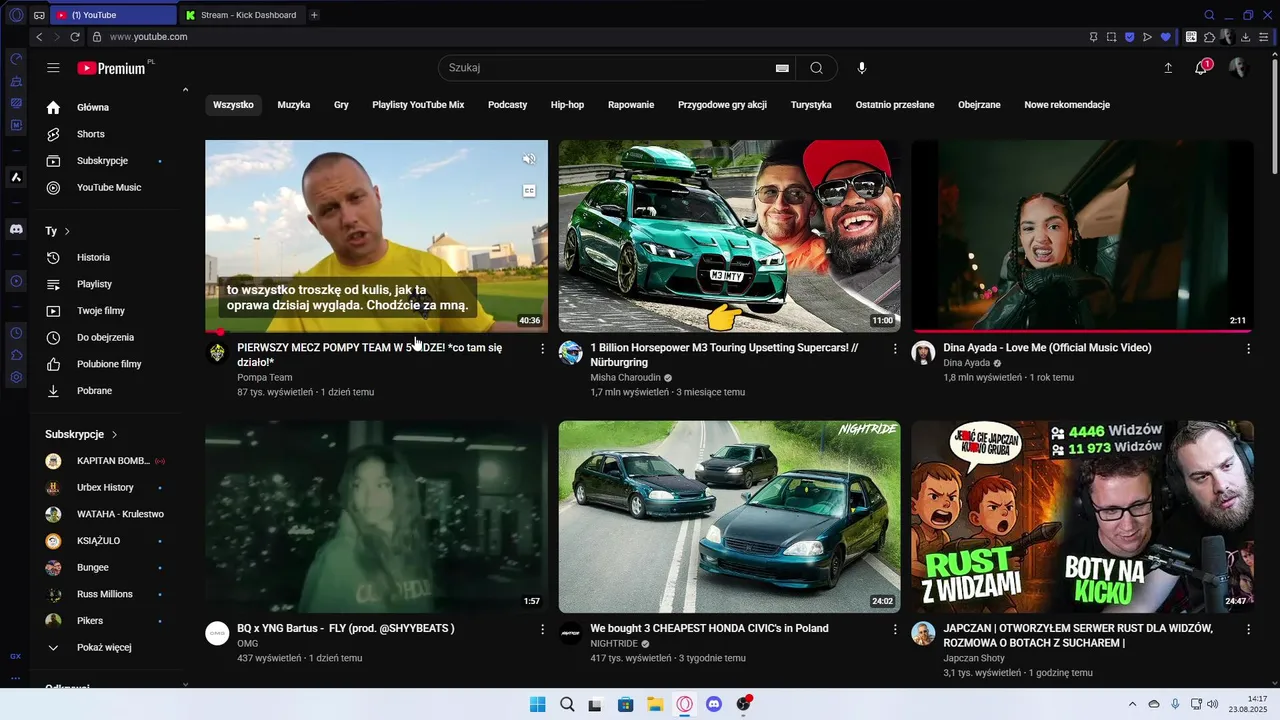1280x720 pixels.
Task: Show hidden system tray icons
Action: pos(1132,704)
